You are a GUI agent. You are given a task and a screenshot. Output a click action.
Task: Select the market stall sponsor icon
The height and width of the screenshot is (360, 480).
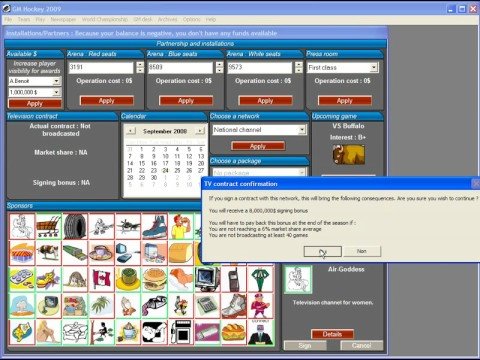(22, 253)
